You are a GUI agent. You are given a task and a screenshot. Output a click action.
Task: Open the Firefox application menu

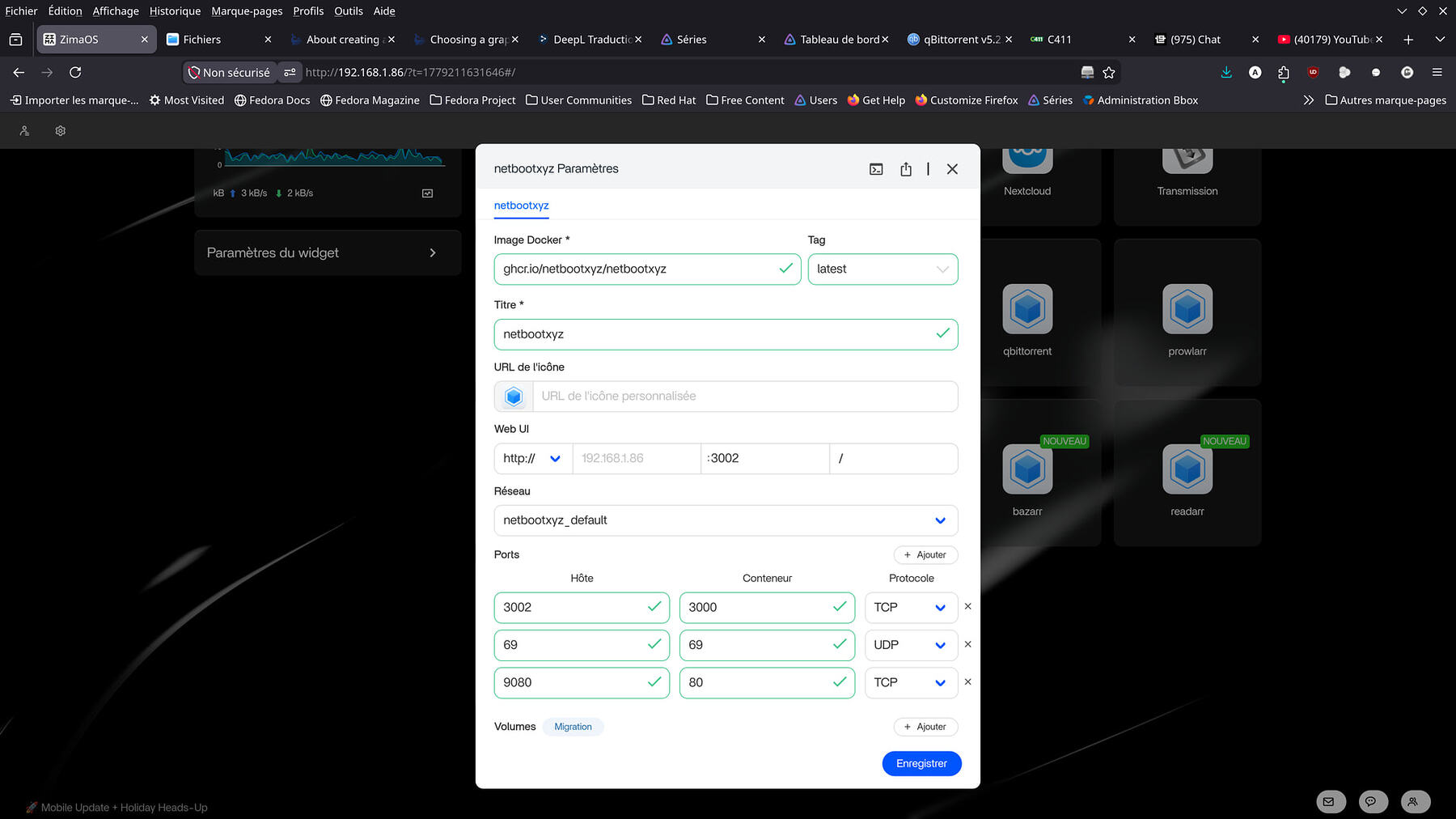pyautogui.click(x=1437, y=73)
